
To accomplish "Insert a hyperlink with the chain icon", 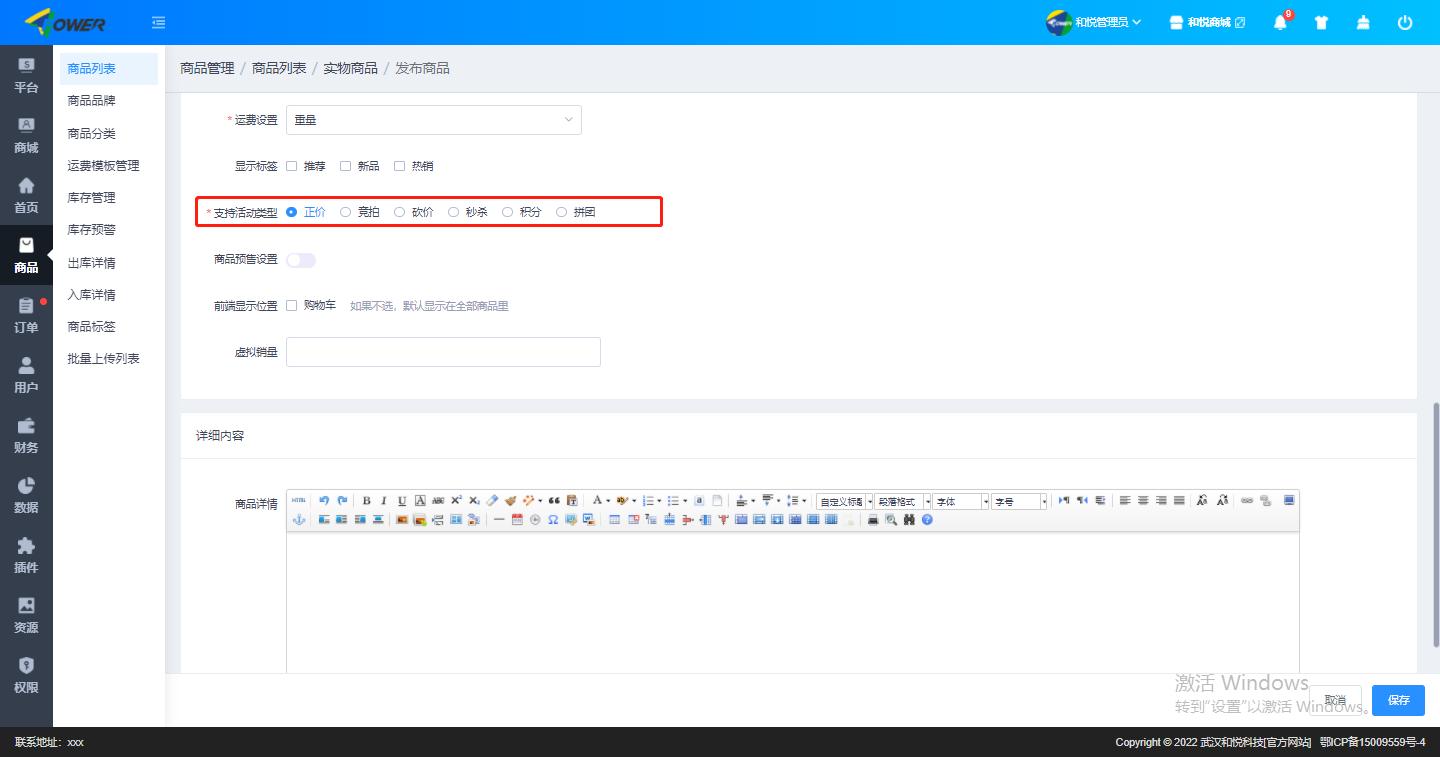I will coord(1247,500).
